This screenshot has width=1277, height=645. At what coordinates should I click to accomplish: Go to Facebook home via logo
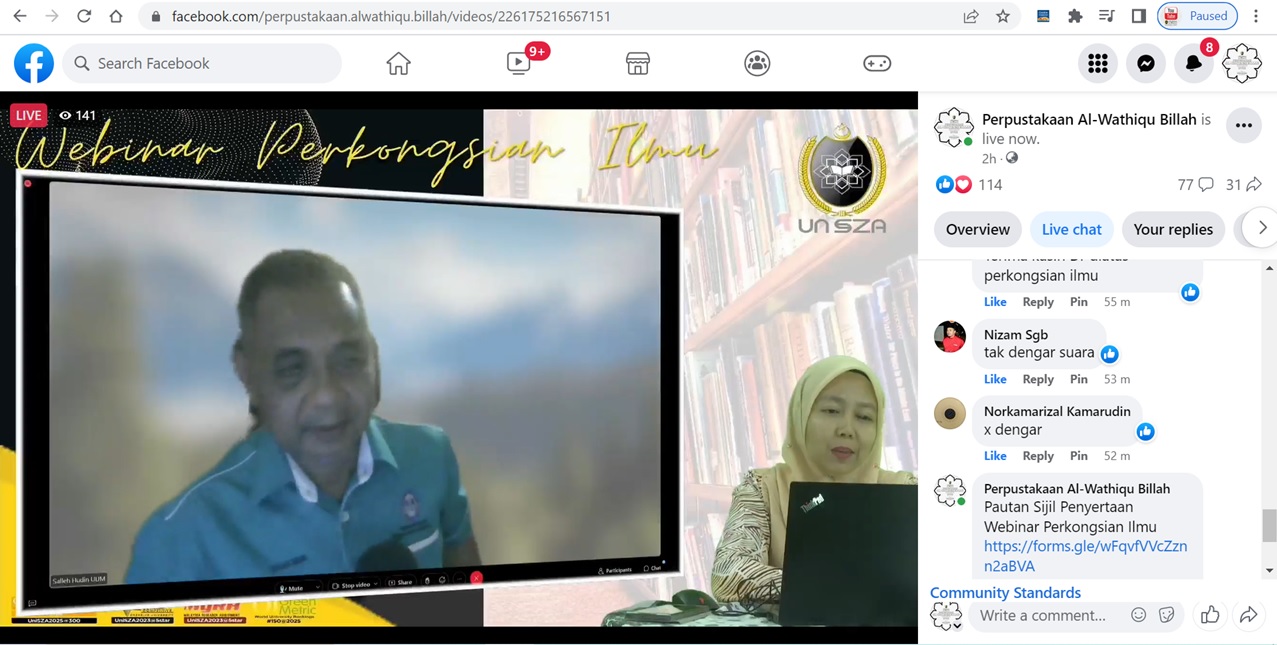pyautogui.click(x=34, y=63)
